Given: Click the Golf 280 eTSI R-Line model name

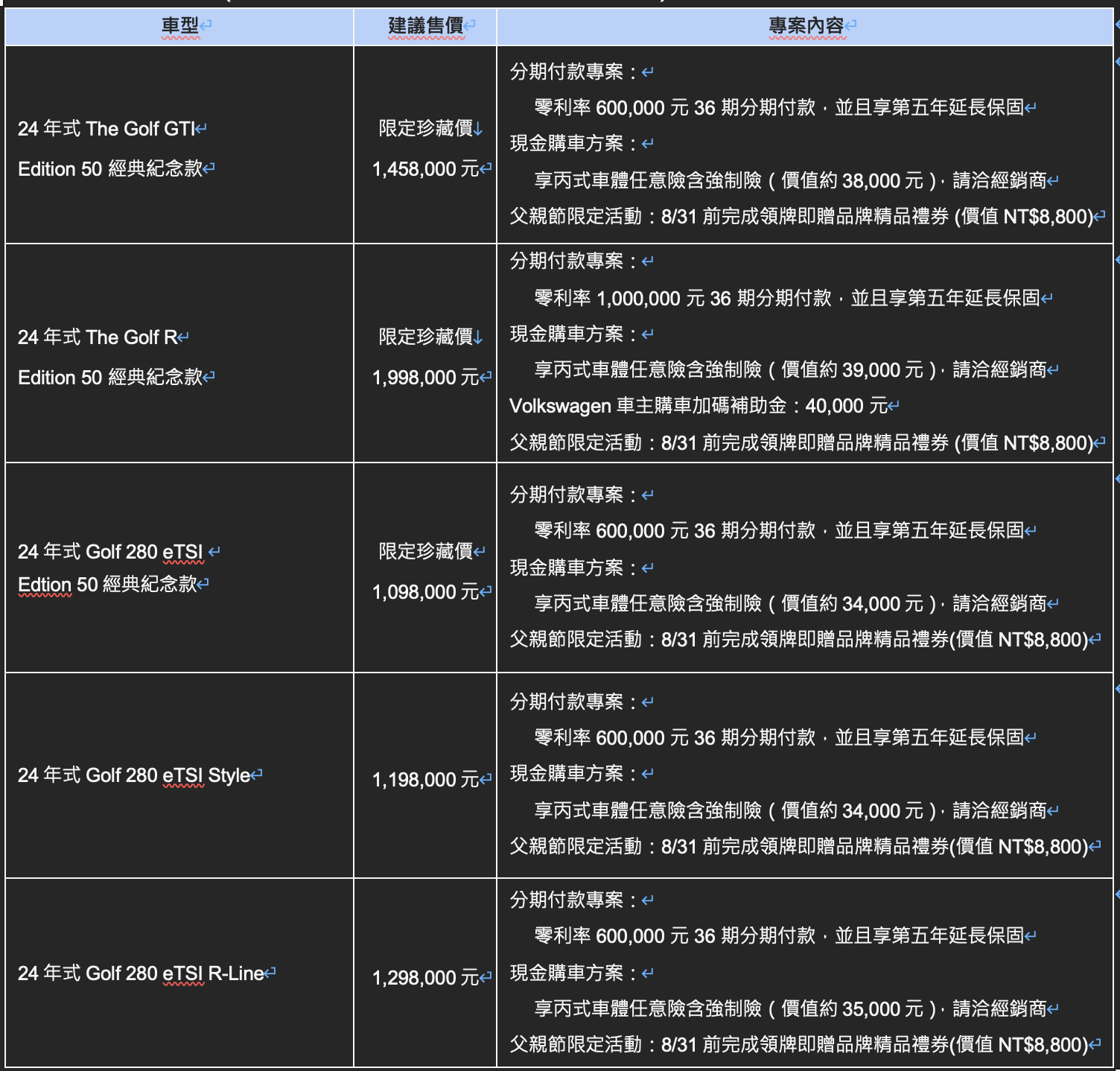Looking at the screenshot, I should click(141, 973).
